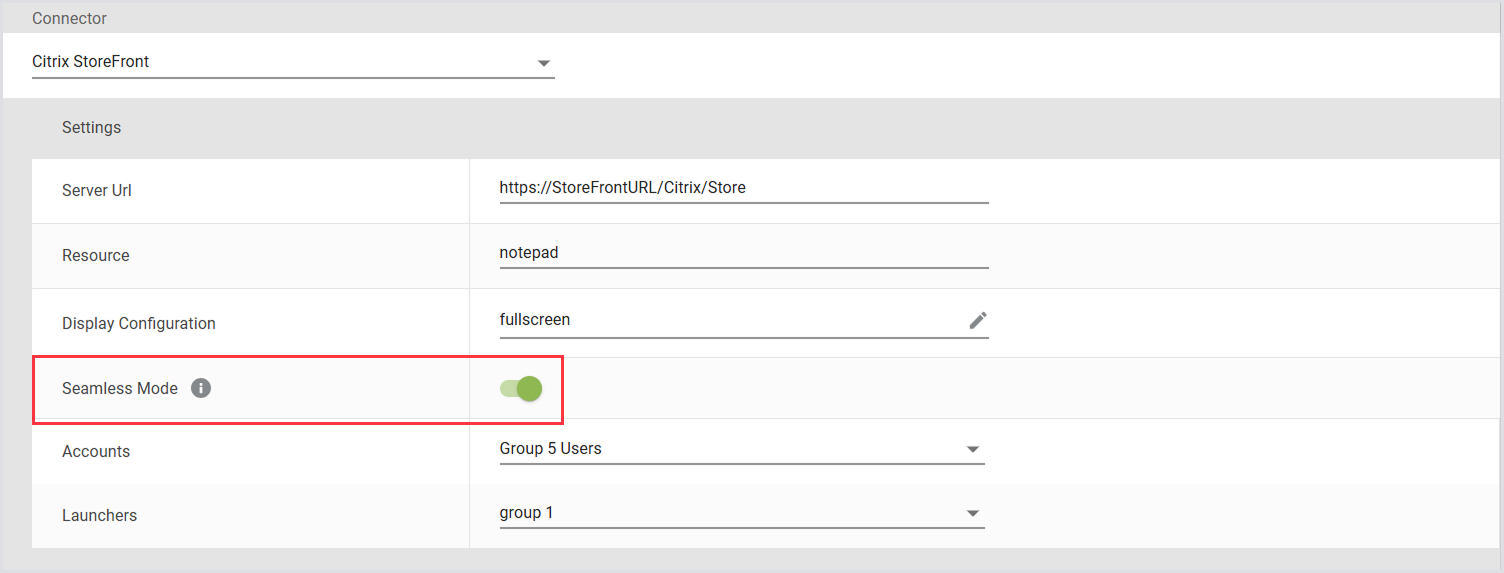Open the Accounts dropdown arrow
Viewport: 1504px width, 573px height.
[x=972, y=450]
